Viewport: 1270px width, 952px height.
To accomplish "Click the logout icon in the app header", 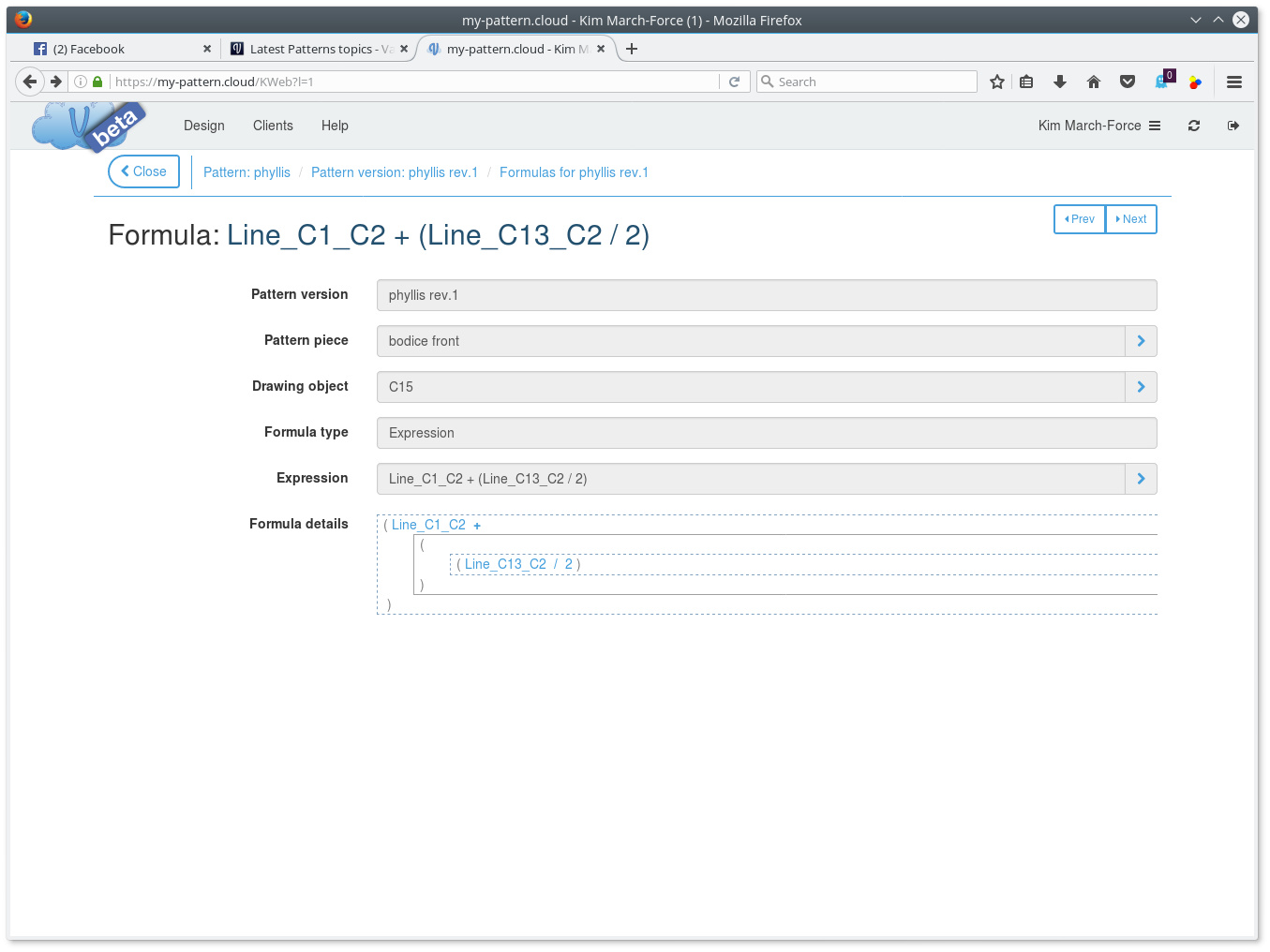I will pyautogui.click(x=1233, y=126).
